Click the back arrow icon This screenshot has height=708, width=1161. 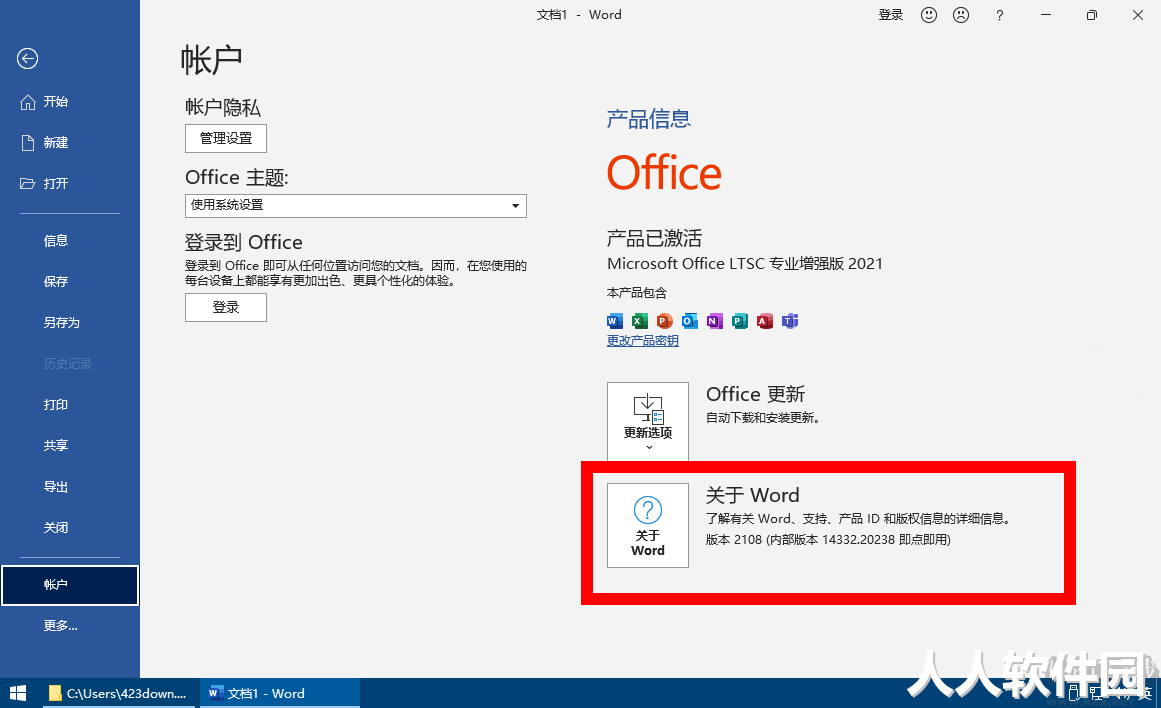[x=27, y=59]
